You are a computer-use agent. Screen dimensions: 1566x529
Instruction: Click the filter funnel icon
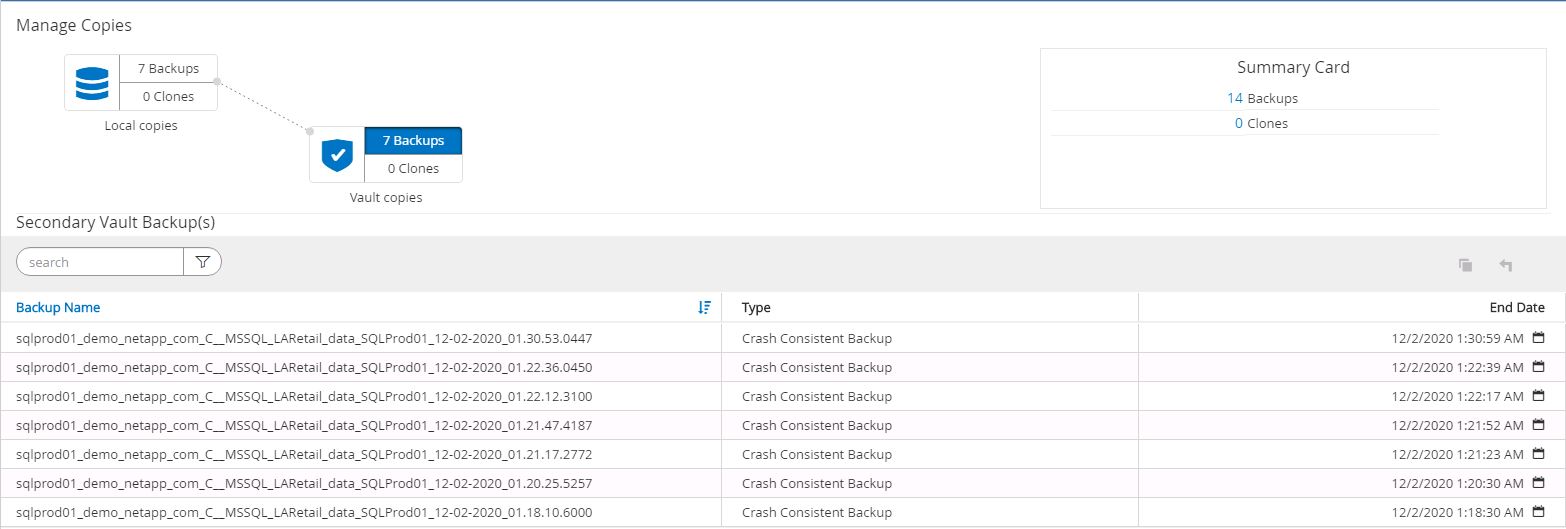point(203,262)
